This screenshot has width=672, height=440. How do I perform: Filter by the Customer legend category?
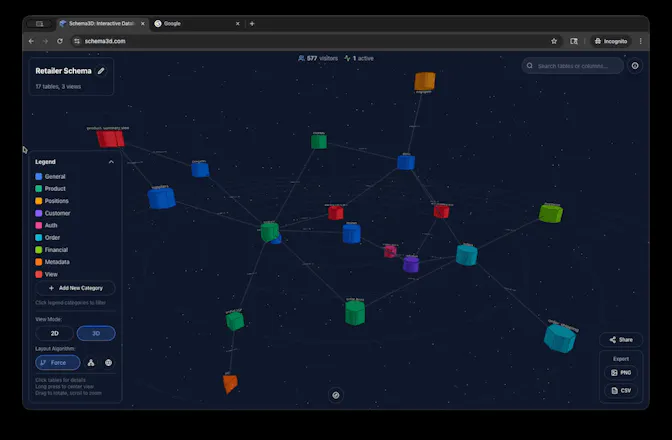[53, 213]
